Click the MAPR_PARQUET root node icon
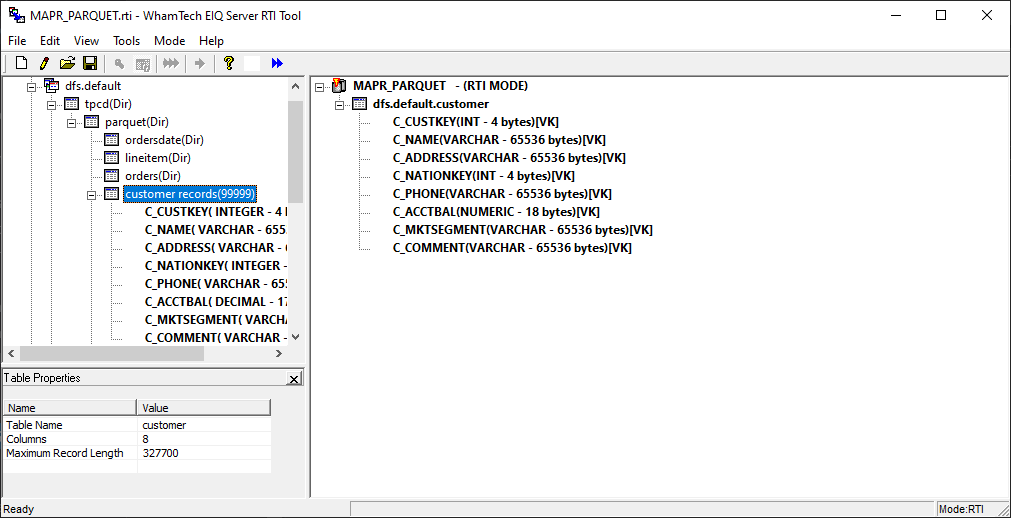 [339, 86]
